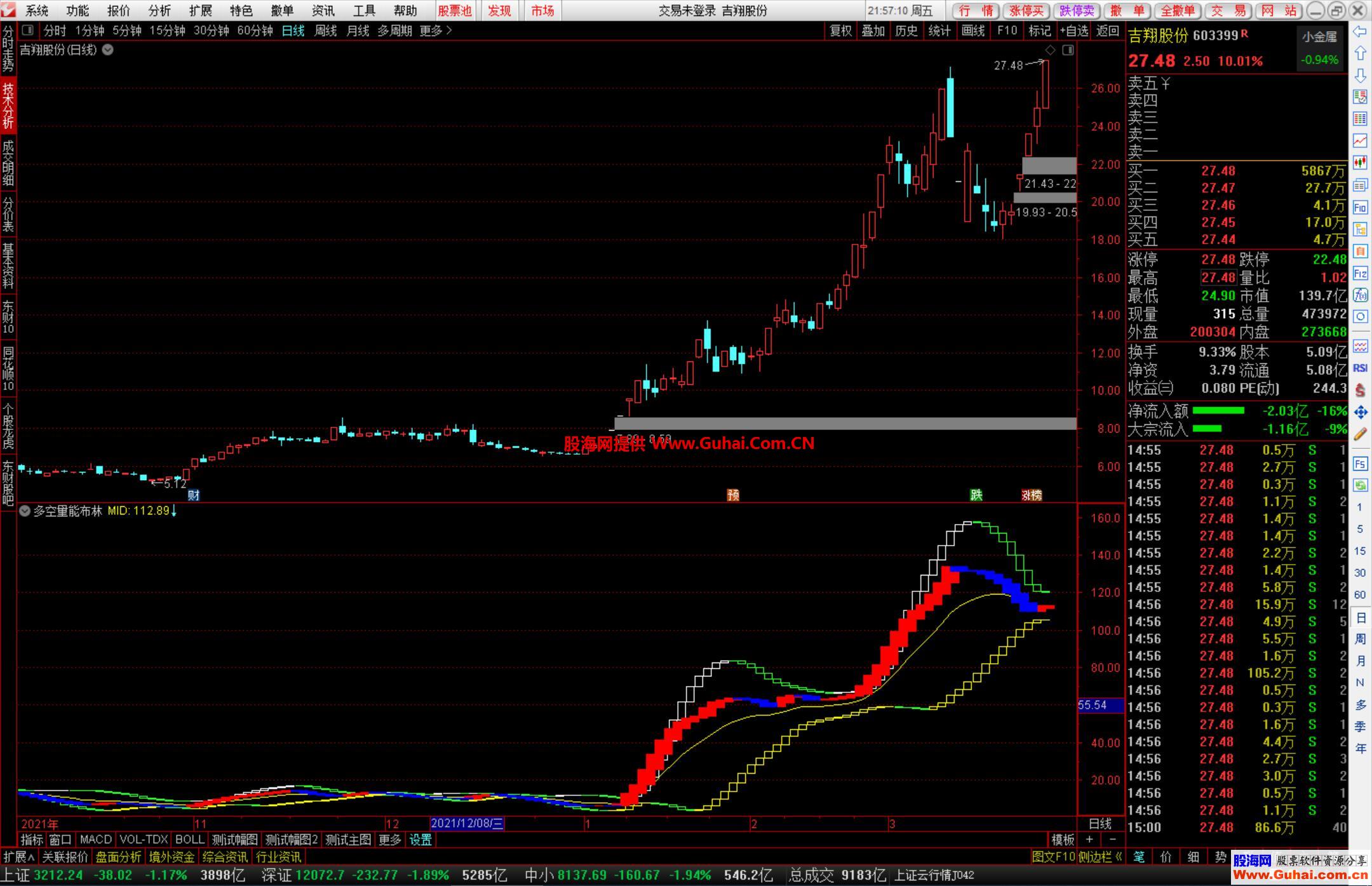
Task: Click the tree structure icon in right toolbar
Action: point(1360,229)
